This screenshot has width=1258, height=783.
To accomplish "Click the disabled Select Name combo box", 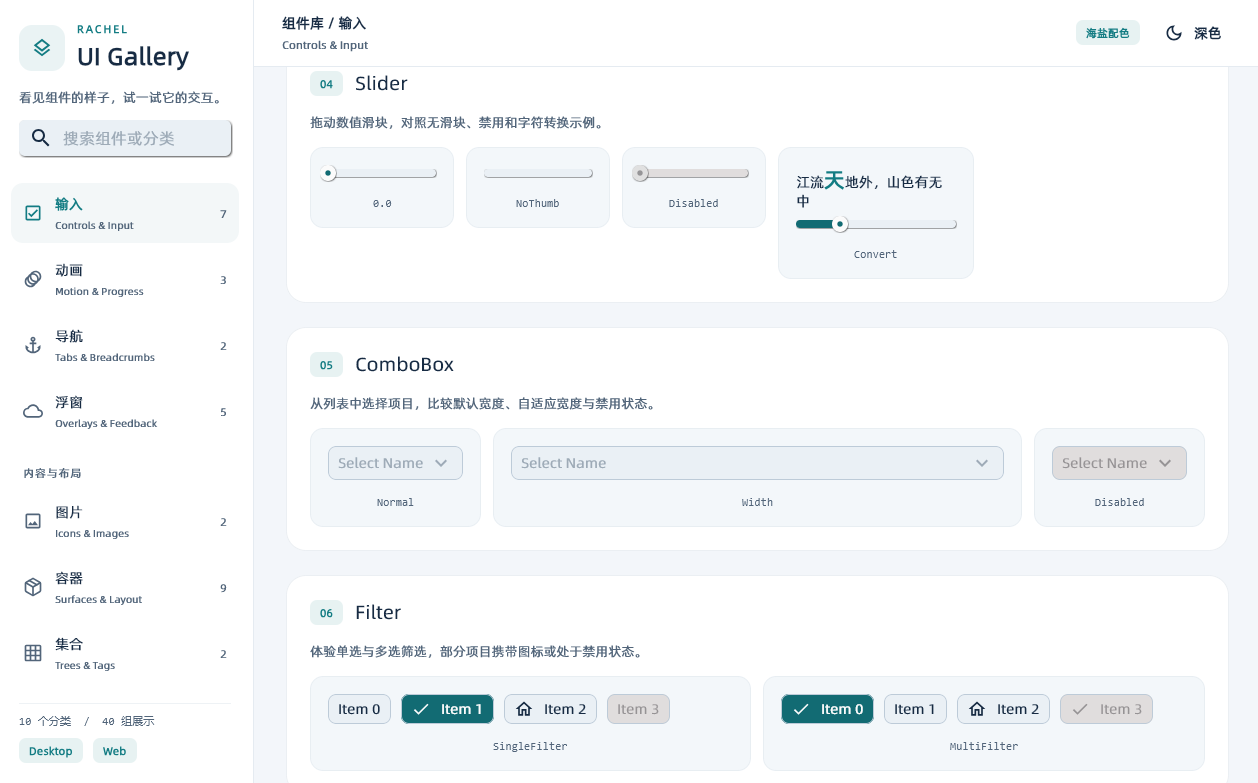I will pyautogui.click(x=1119, y=463).
